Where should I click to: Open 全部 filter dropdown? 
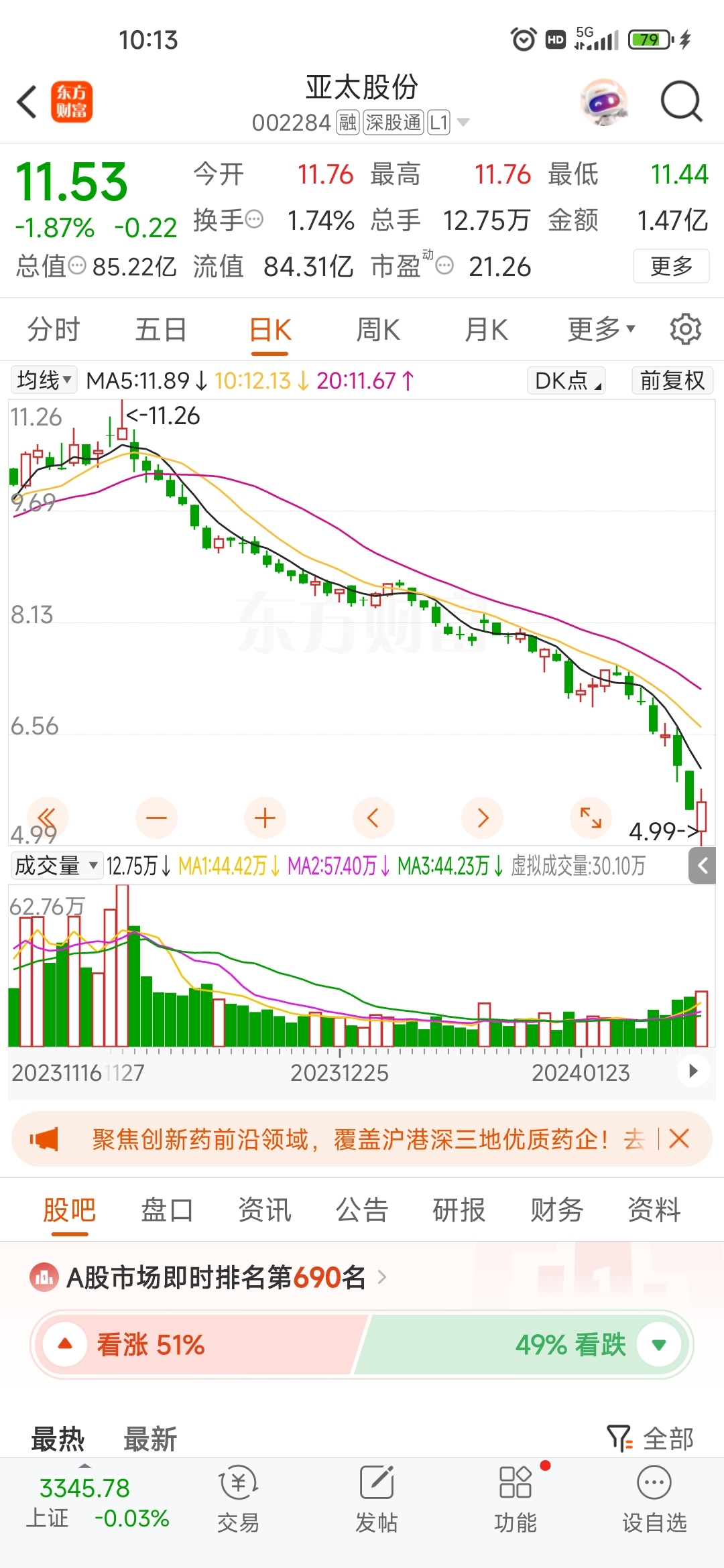click(650, 1439)
